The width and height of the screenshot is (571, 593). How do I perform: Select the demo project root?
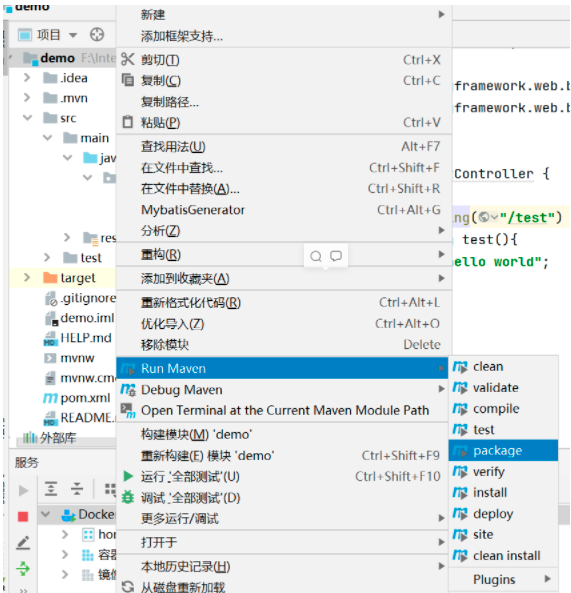pos(57,58)
